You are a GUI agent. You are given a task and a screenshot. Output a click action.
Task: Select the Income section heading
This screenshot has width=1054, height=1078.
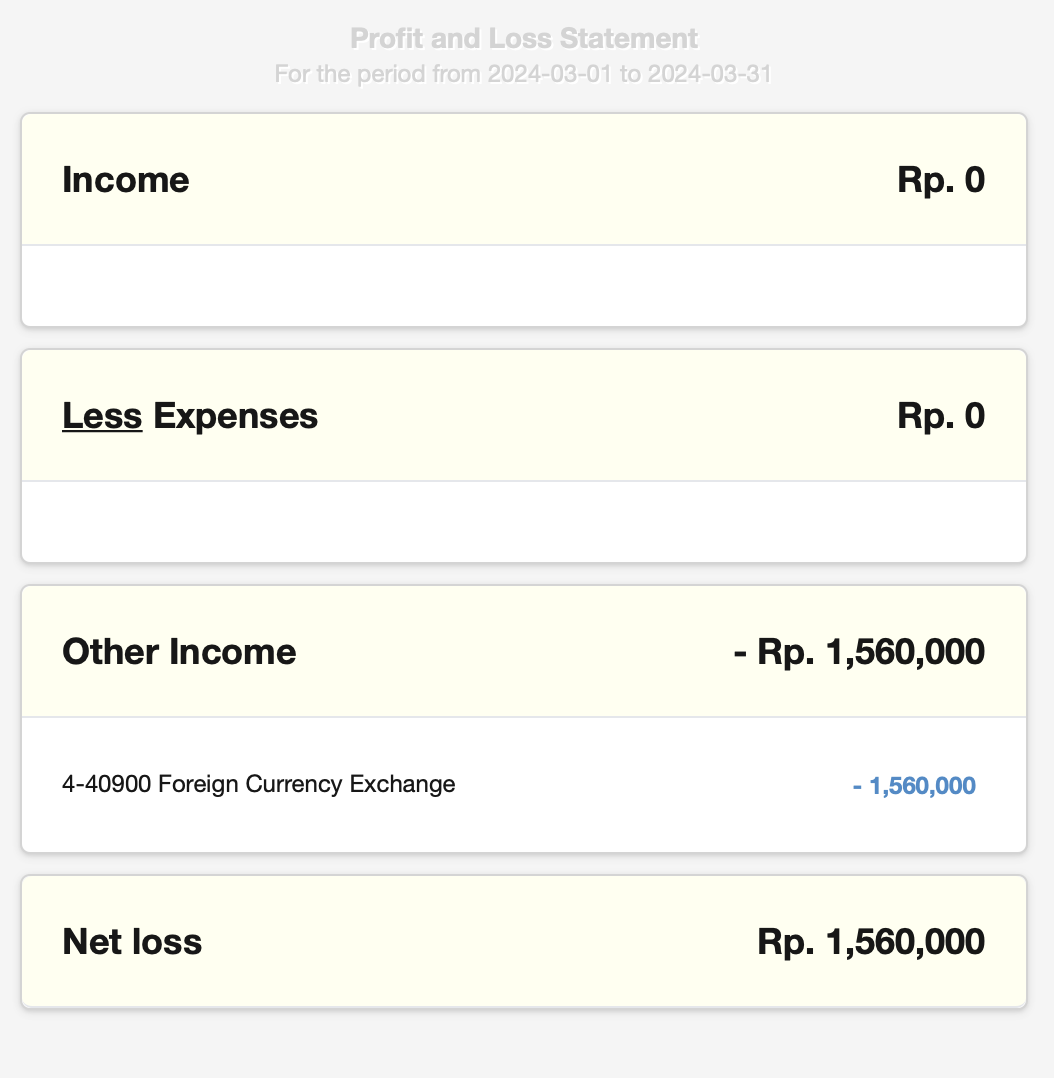point(126,180)
